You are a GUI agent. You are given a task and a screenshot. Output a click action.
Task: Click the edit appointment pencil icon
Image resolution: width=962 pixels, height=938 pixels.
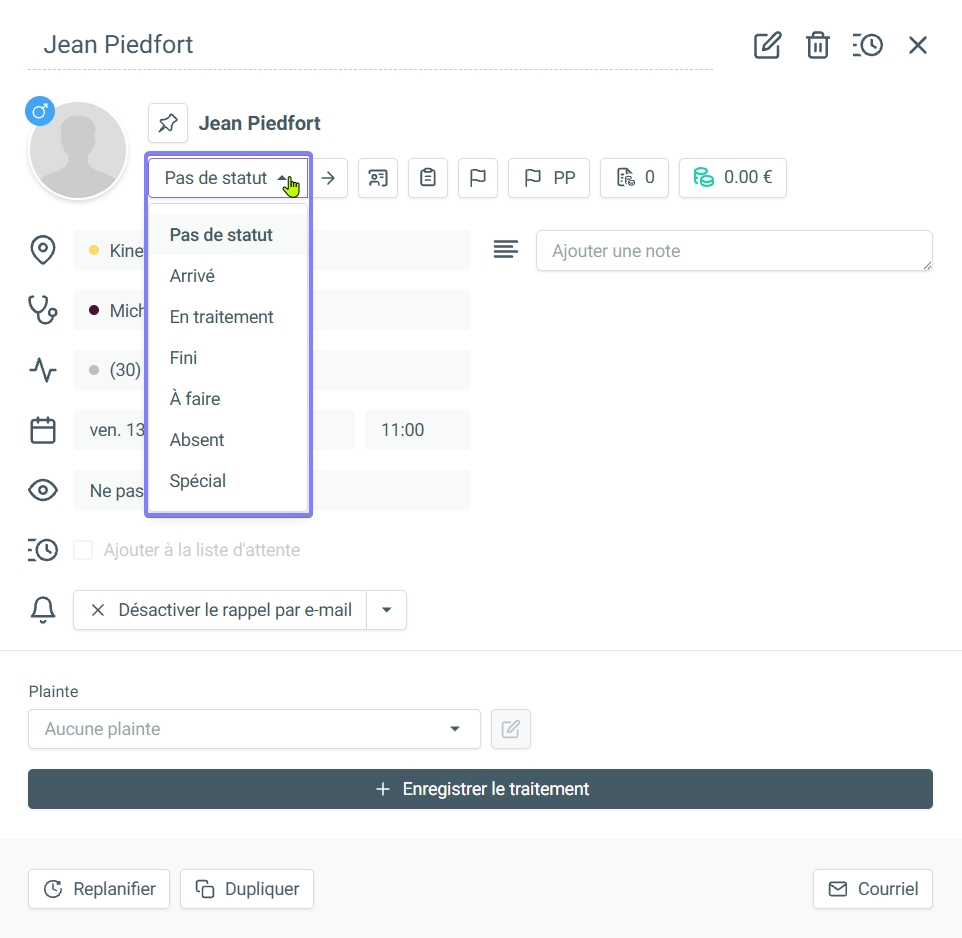click(x=767, y=45)
